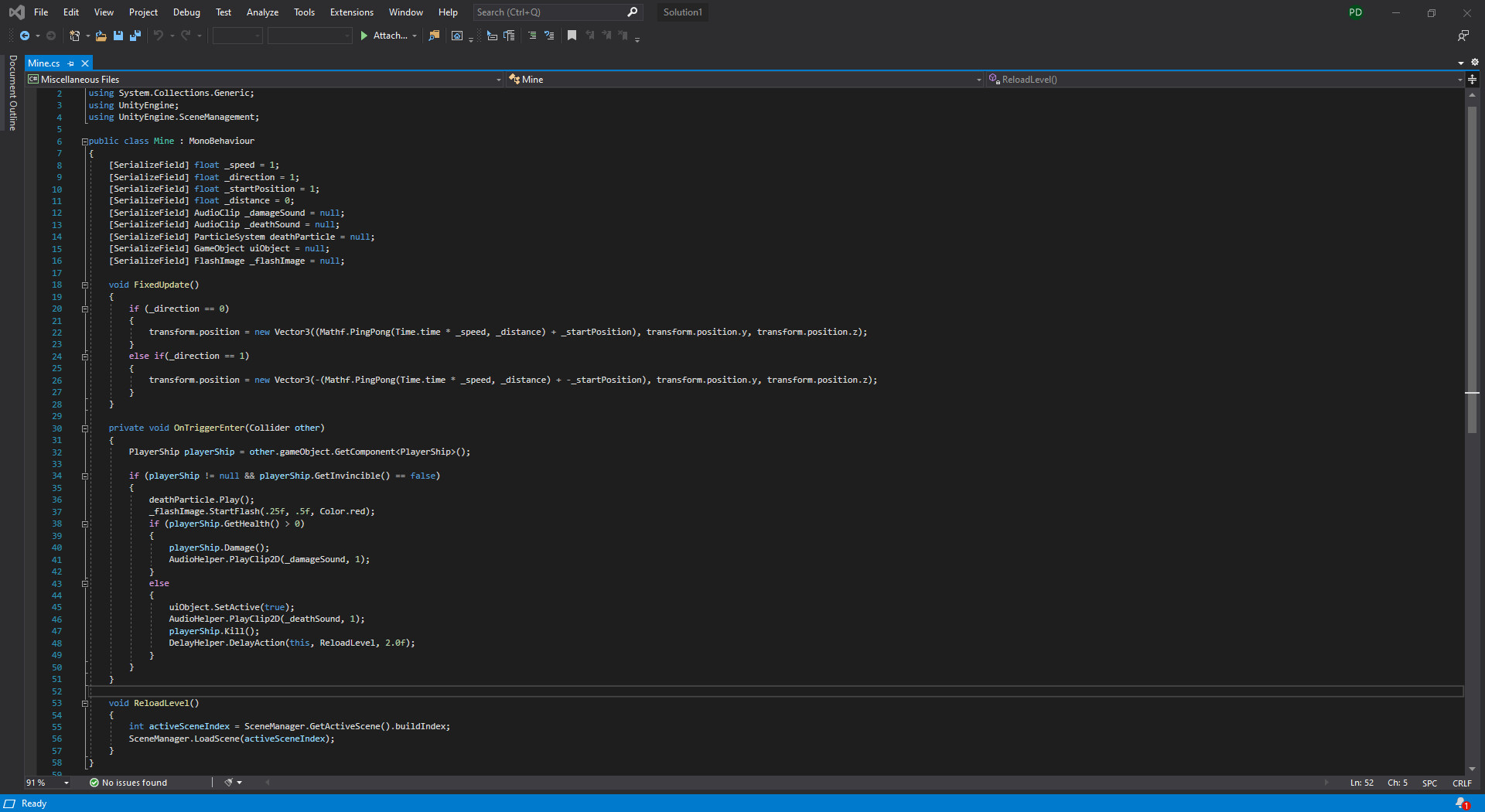Click the green Attach play arrow
1485x812 pixels.
(364, 36)
